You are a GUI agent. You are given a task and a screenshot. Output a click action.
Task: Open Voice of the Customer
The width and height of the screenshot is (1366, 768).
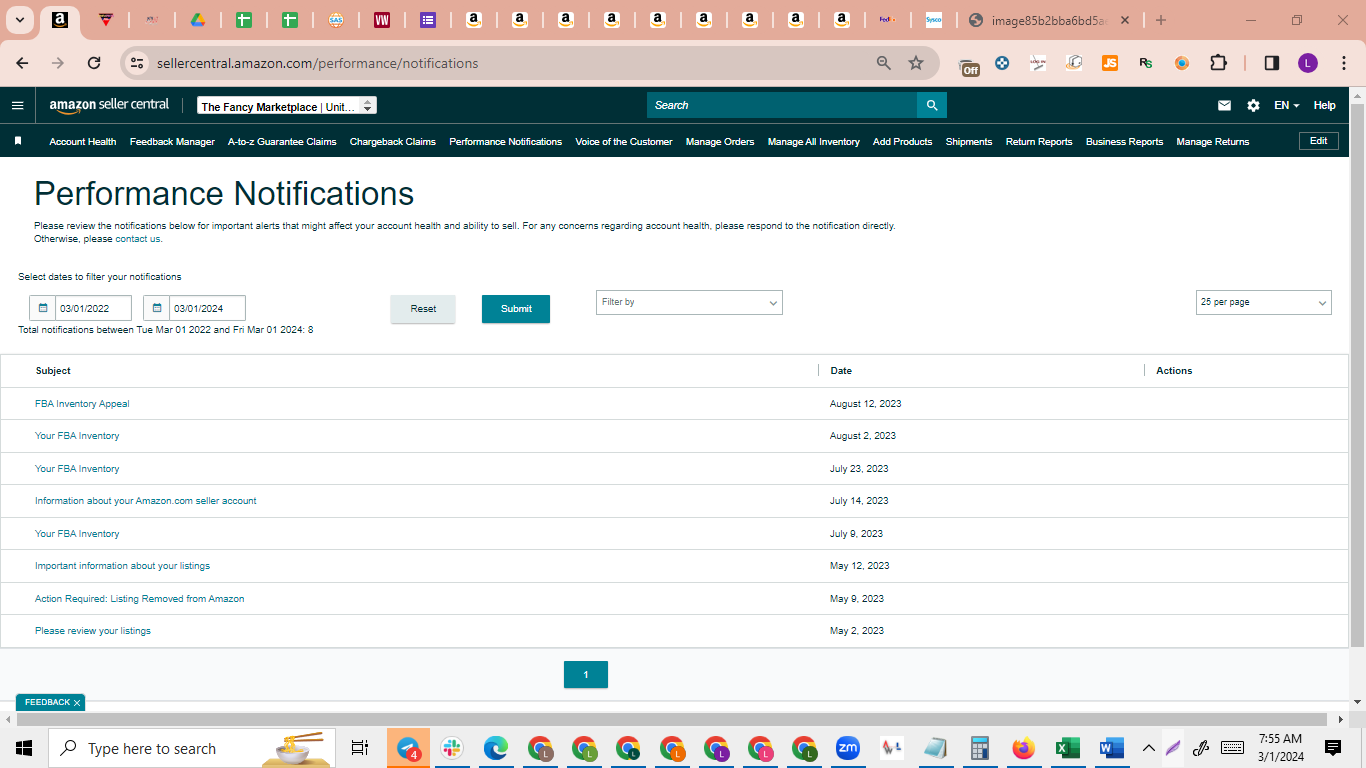(624, 142)
